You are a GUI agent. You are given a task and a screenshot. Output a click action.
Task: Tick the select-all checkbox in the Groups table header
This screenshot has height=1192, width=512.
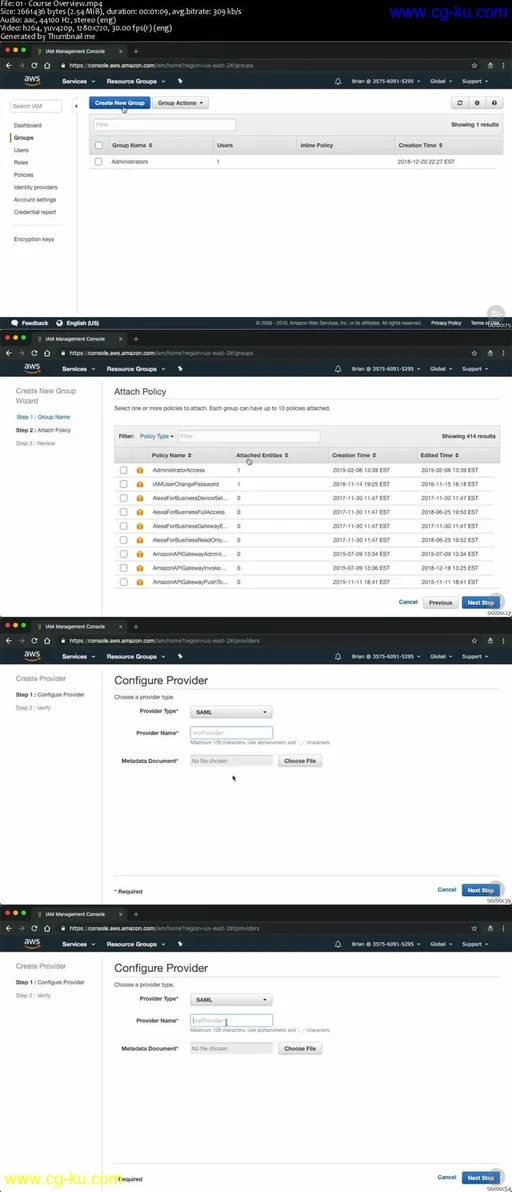(x=98, y=144)
